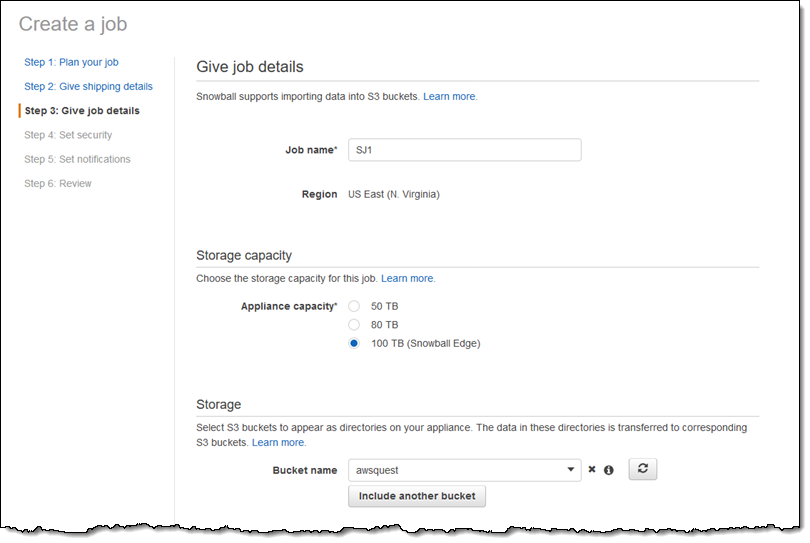Go to Step 2: Give shipping details
The image size is (810, 543).
coord(88,87)
